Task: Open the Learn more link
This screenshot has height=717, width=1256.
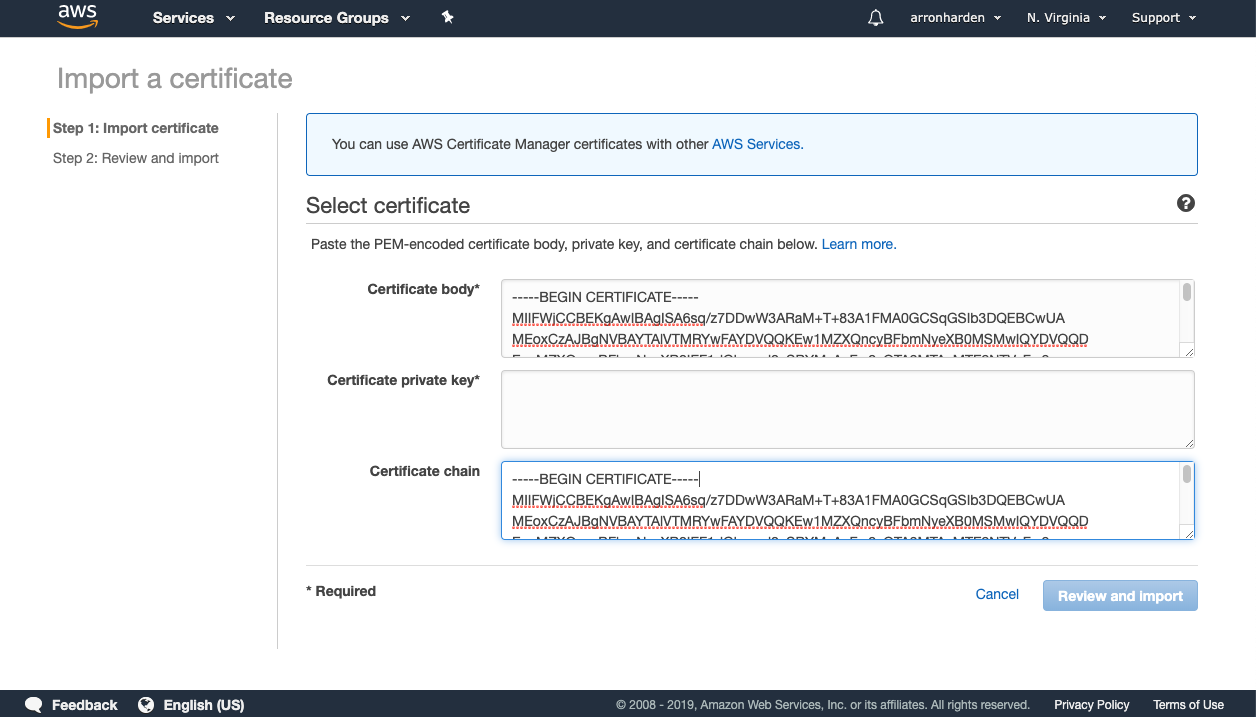Action: point(857,244)
